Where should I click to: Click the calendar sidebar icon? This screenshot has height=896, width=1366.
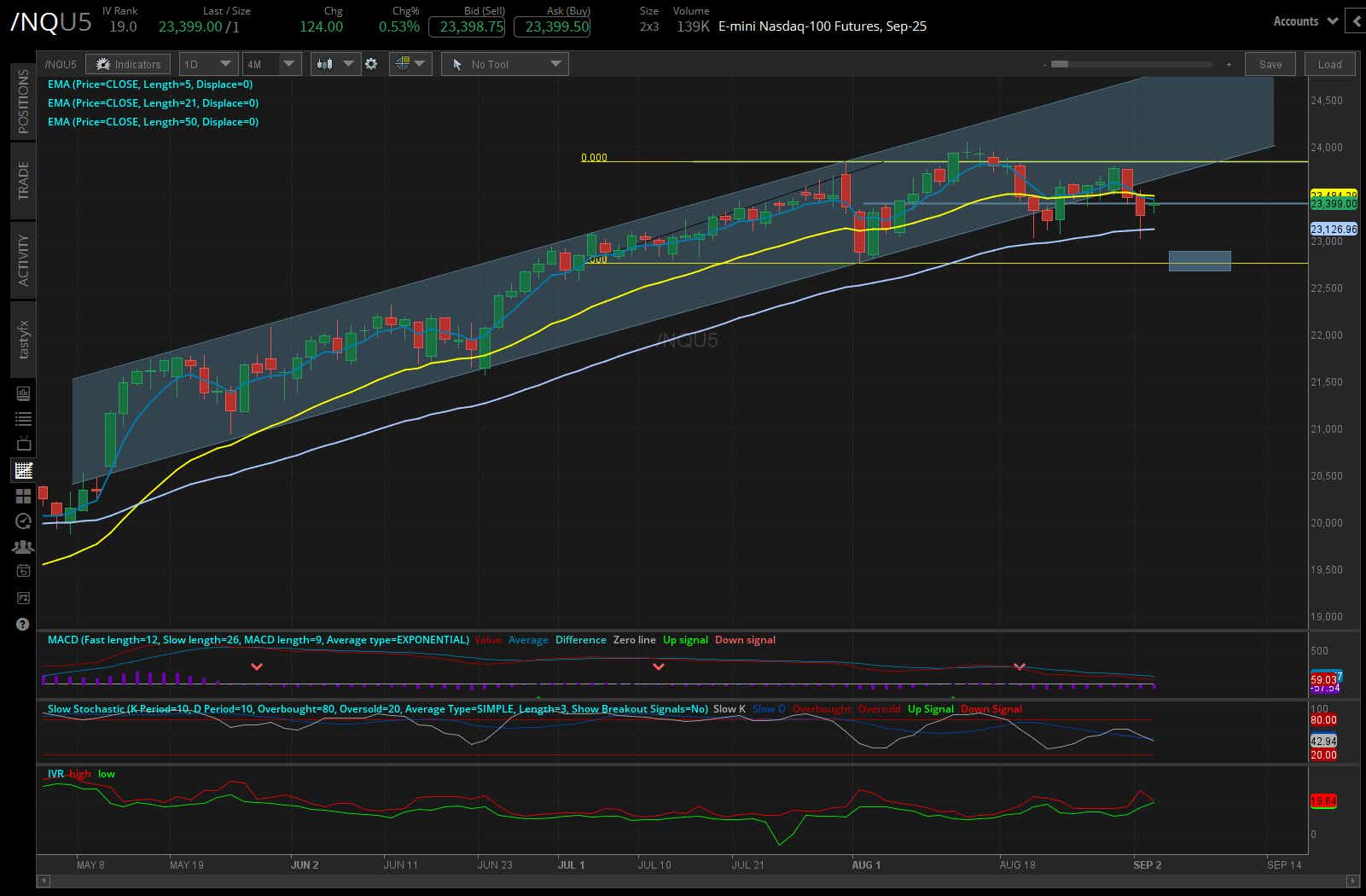tap(23, 571)
